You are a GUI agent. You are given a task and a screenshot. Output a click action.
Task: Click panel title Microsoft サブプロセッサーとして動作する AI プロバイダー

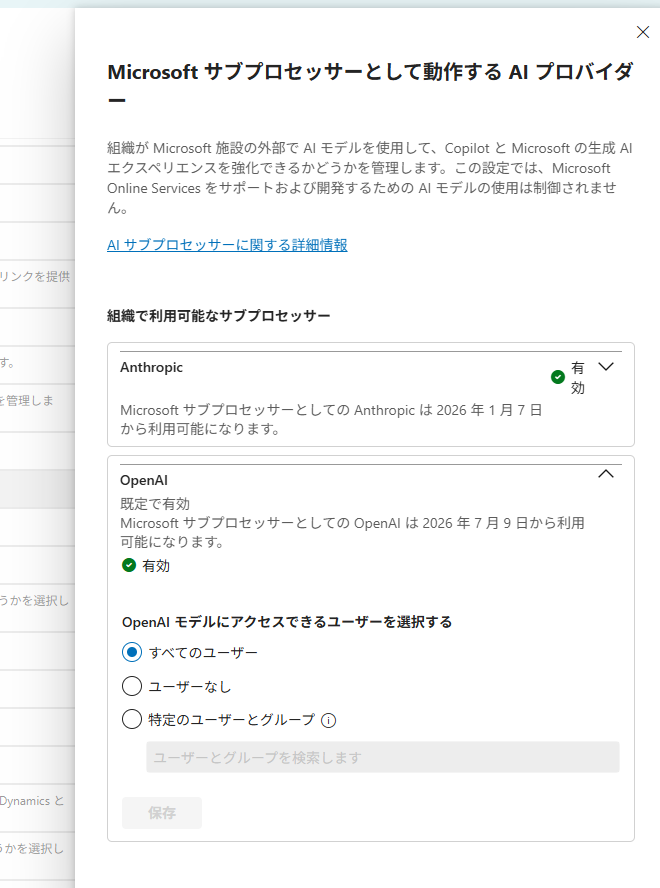pyautogui.click(x=371, y=85)
